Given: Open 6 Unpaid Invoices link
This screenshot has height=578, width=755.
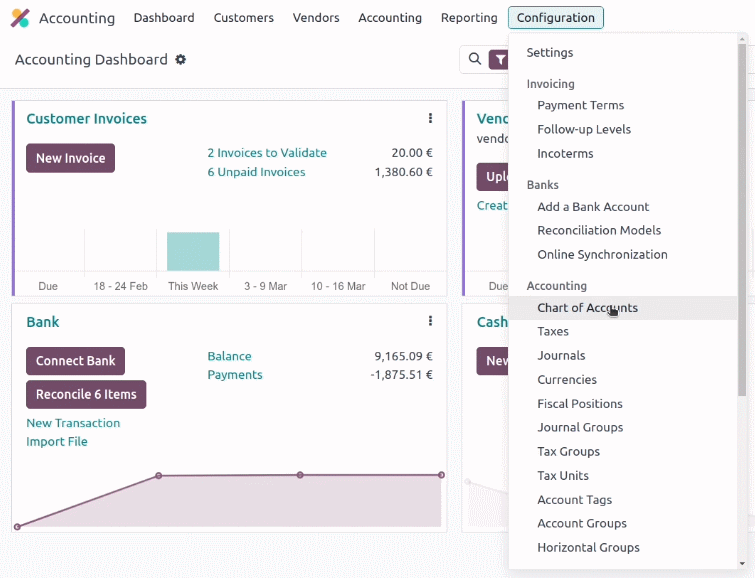Looking at the screenshot, I should [256, 172].
